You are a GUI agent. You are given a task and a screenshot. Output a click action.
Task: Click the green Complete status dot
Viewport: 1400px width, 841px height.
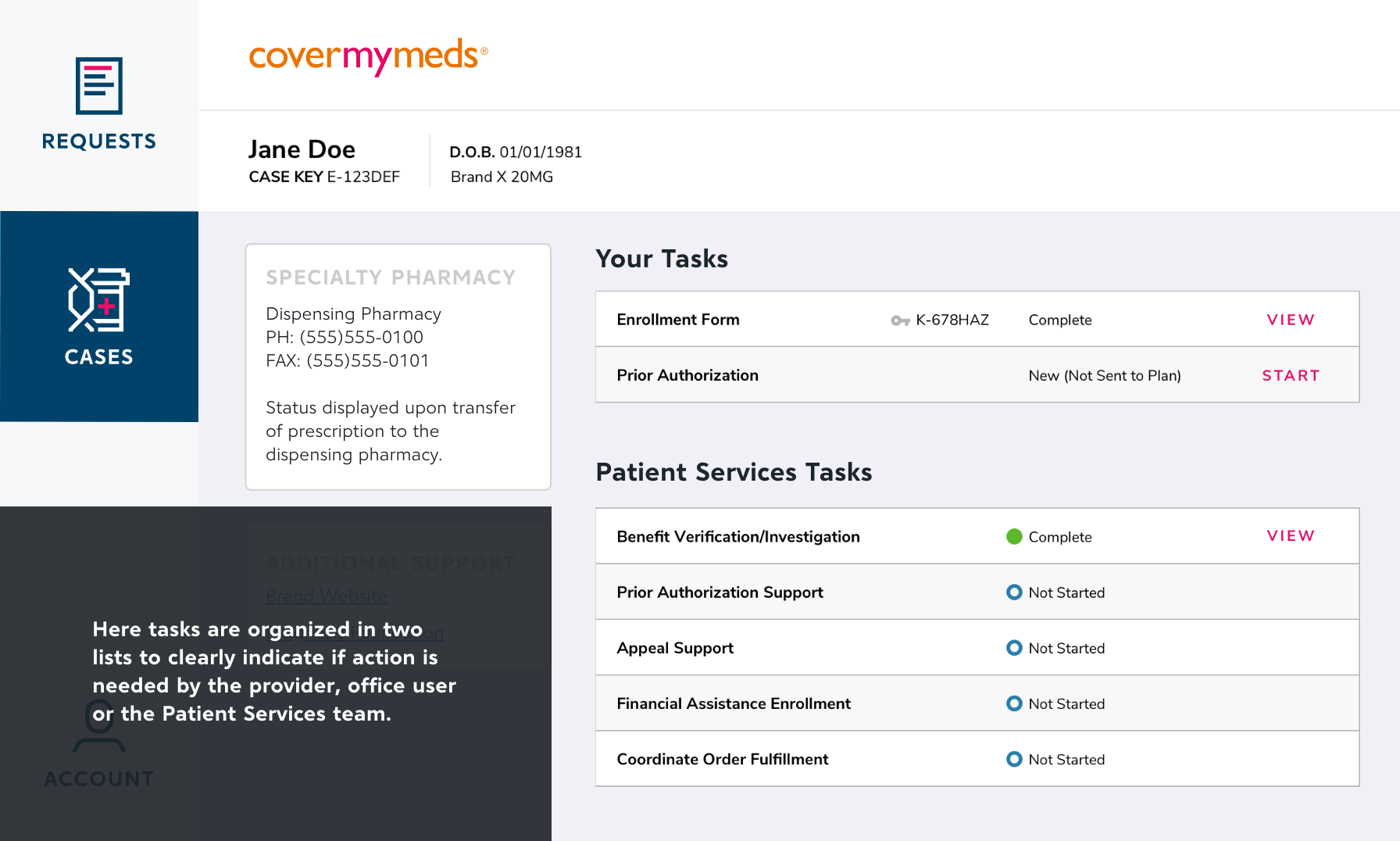click(x=1014, y=536)
